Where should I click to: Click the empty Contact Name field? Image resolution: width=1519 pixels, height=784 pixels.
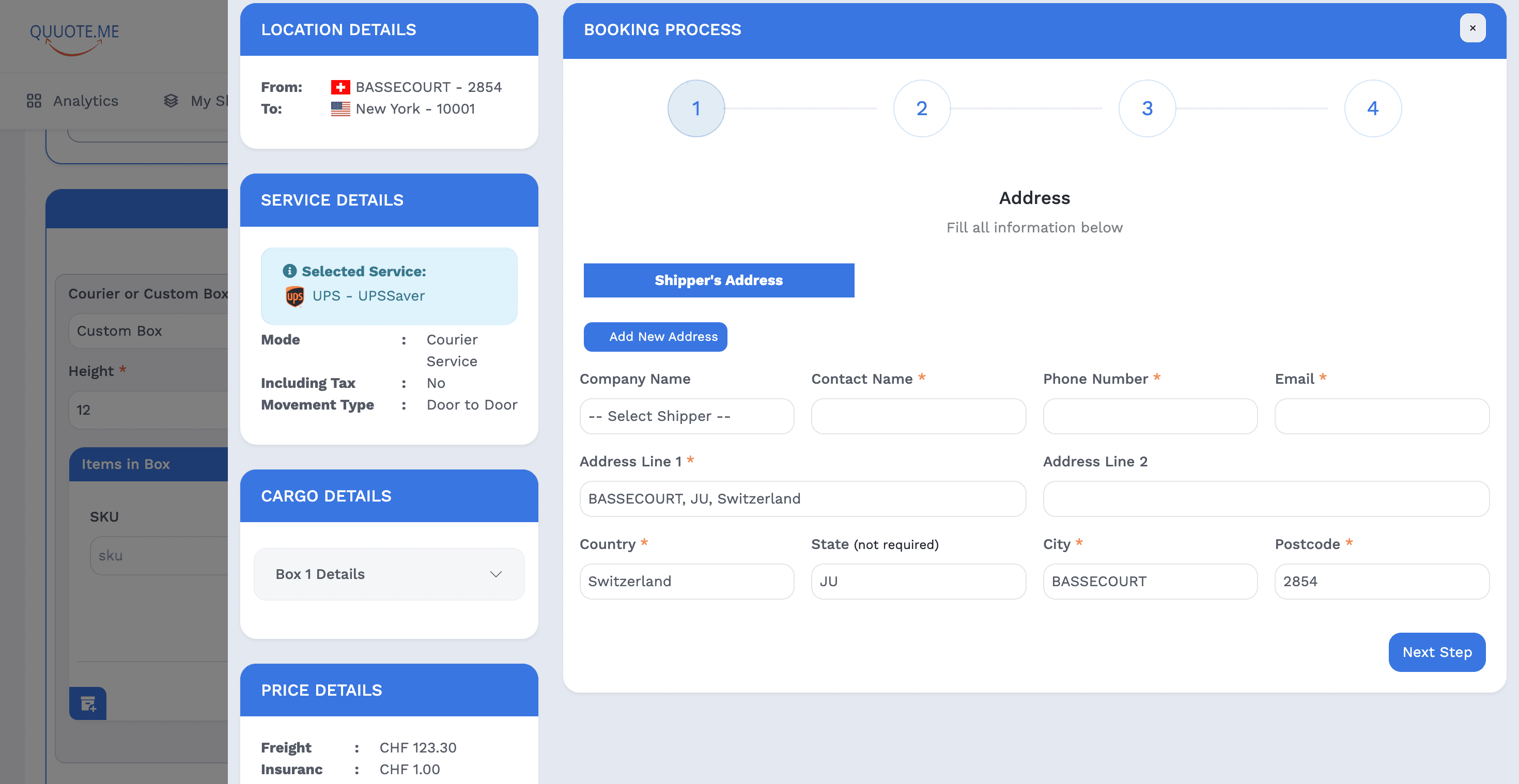[918, 416]
